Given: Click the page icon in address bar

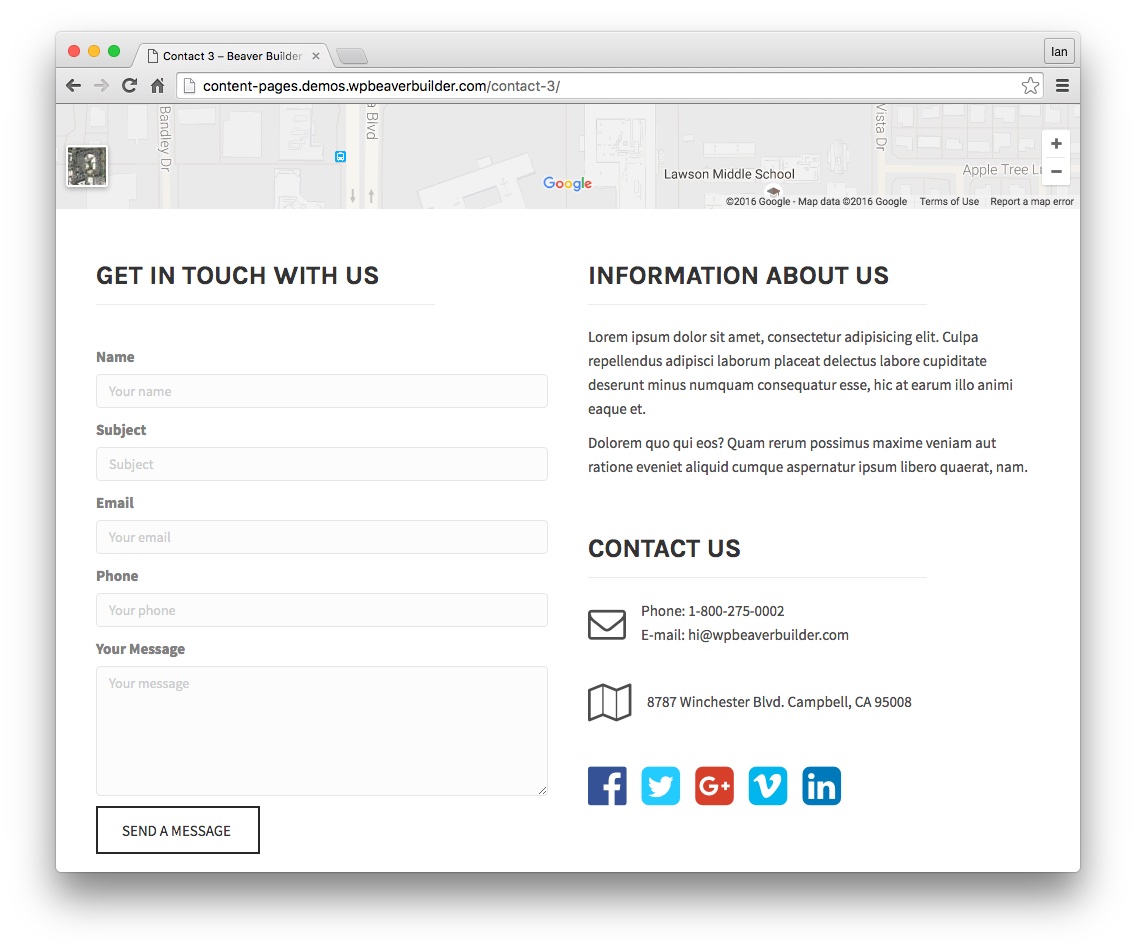Looking at the screenshot, I should click(189, 85).
